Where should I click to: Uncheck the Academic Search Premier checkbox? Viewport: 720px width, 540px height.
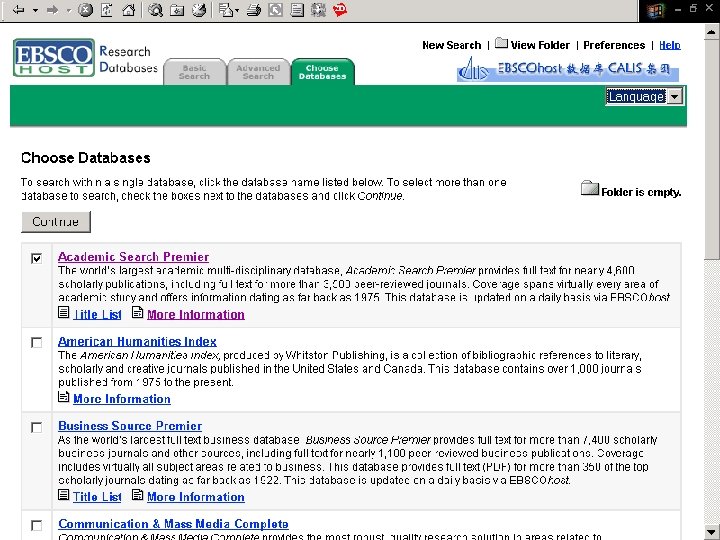[36, 258]
